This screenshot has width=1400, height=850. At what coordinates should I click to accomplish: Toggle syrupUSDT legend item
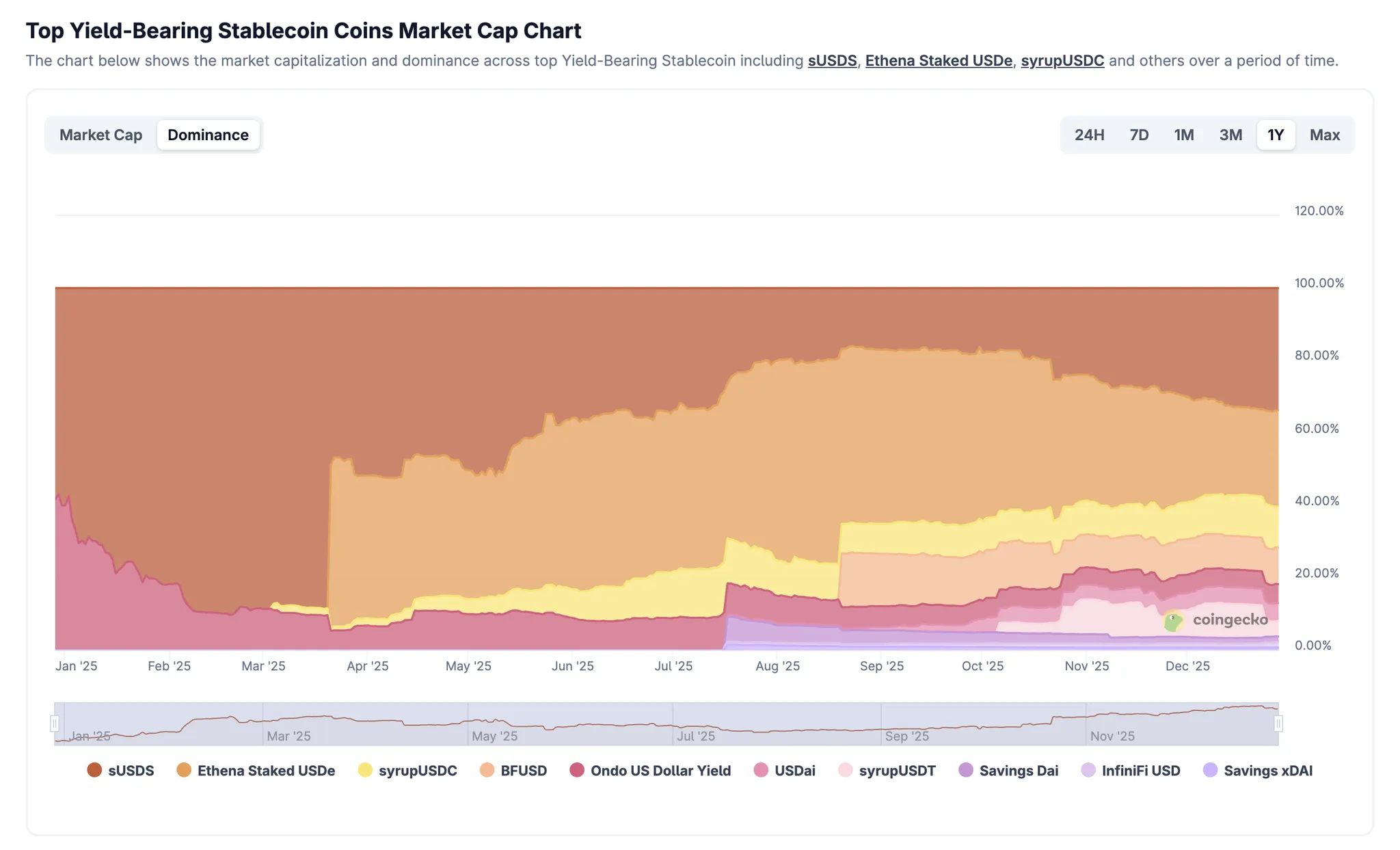887,770
